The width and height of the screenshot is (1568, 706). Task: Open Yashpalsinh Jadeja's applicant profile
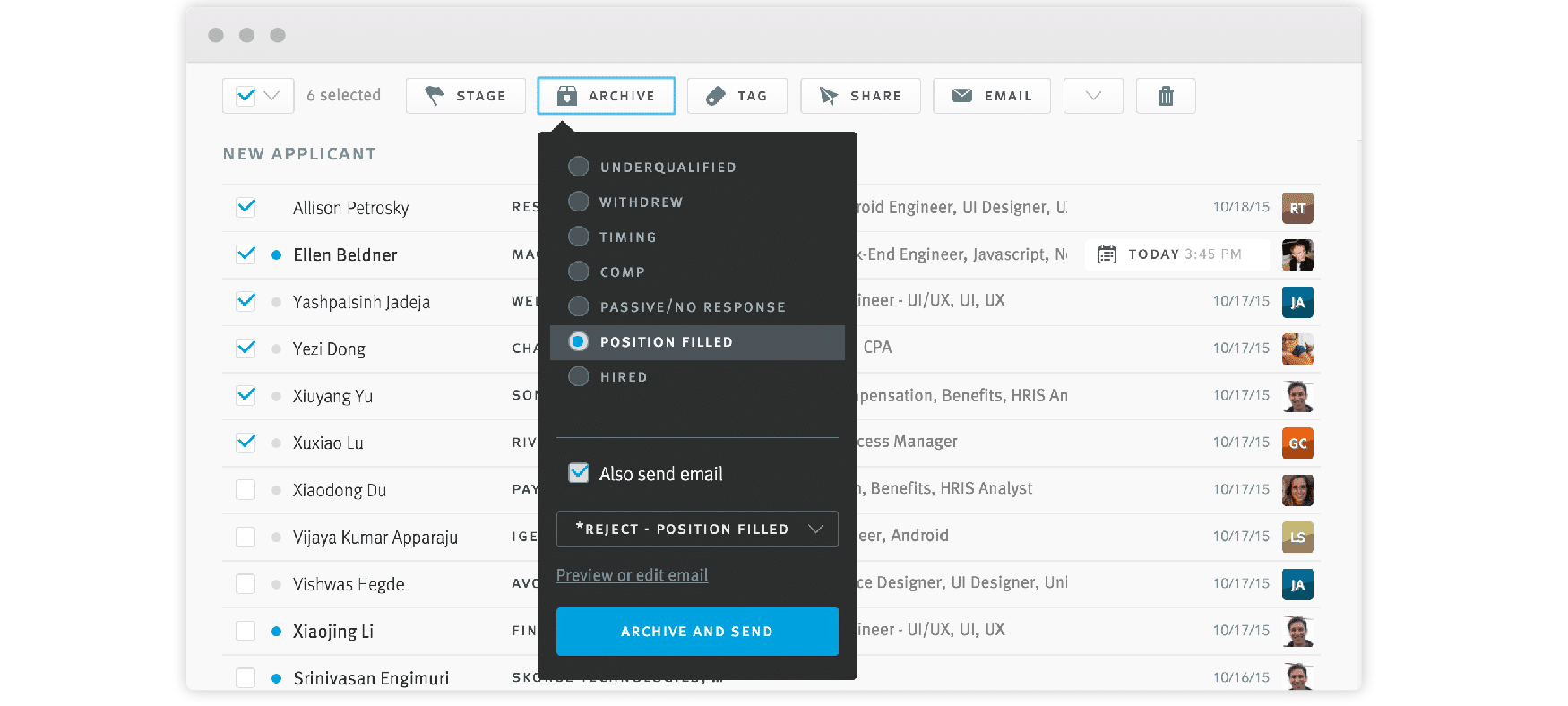(361, 302)
